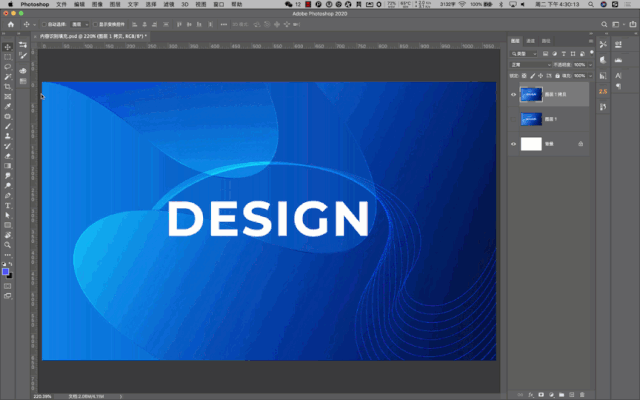Select the Crop tool
Viewport: 640px width, 400px height.
tap(7, 86)
